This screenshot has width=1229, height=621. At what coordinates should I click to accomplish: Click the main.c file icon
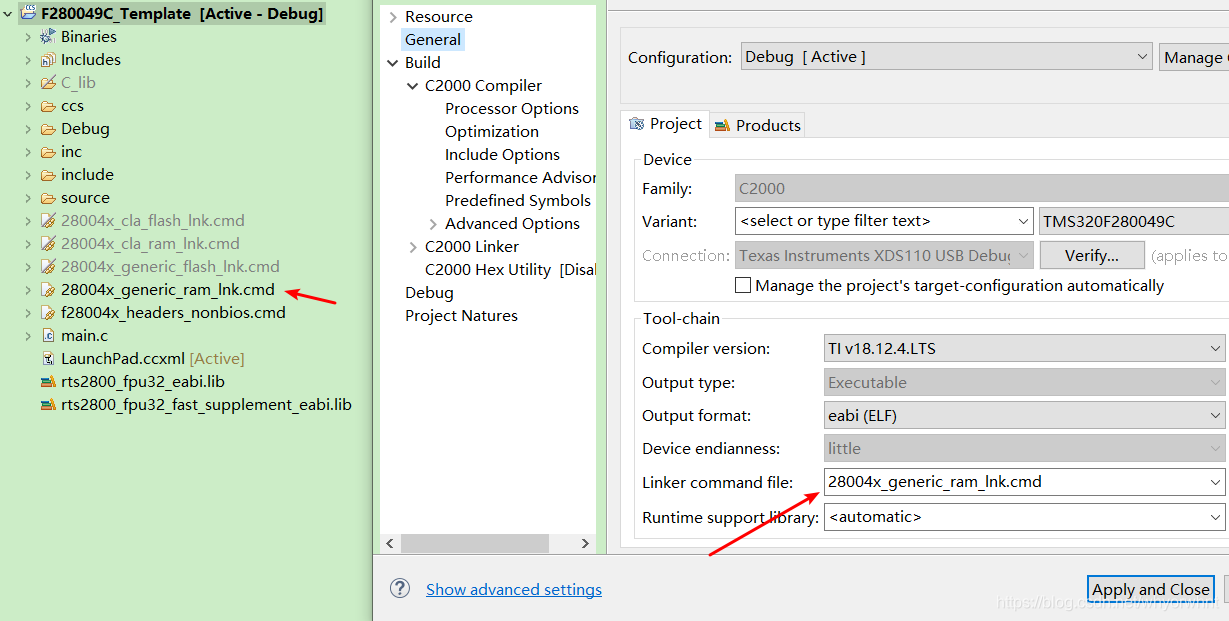click(x=48, y=335)
